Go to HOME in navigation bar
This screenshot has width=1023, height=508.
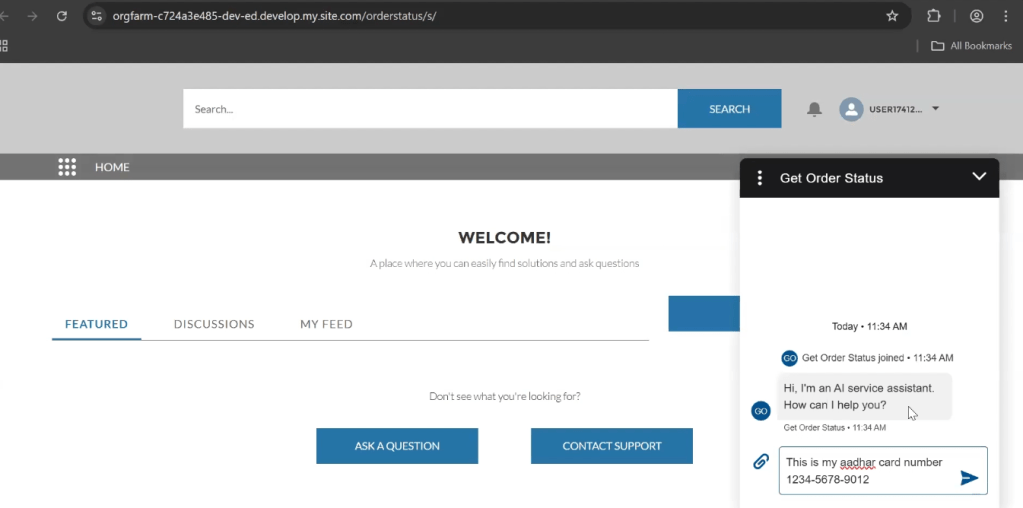(x=112, y=167)
